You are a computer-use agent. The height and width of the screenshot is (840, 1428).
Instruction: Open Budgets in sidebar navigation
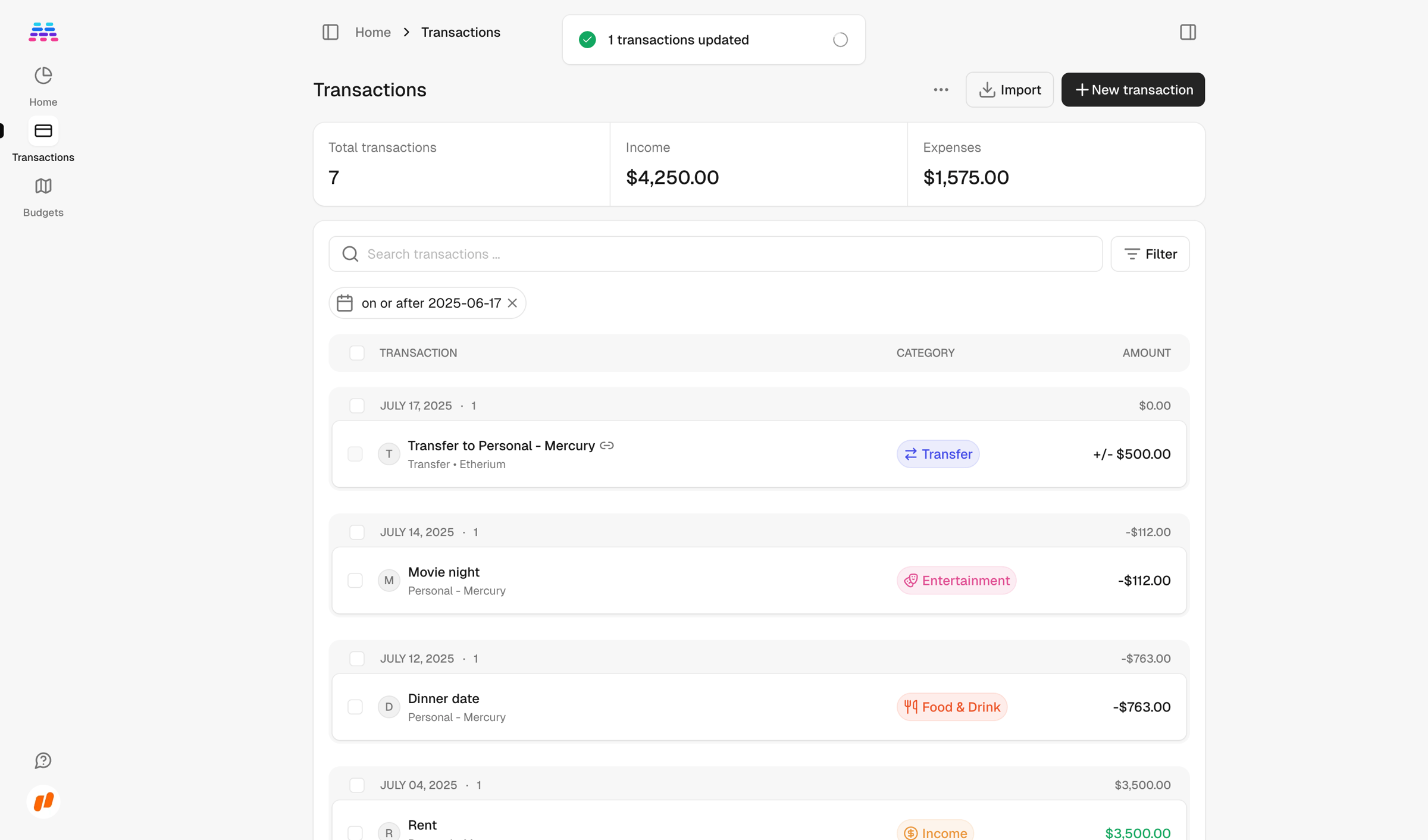[43, 197]
